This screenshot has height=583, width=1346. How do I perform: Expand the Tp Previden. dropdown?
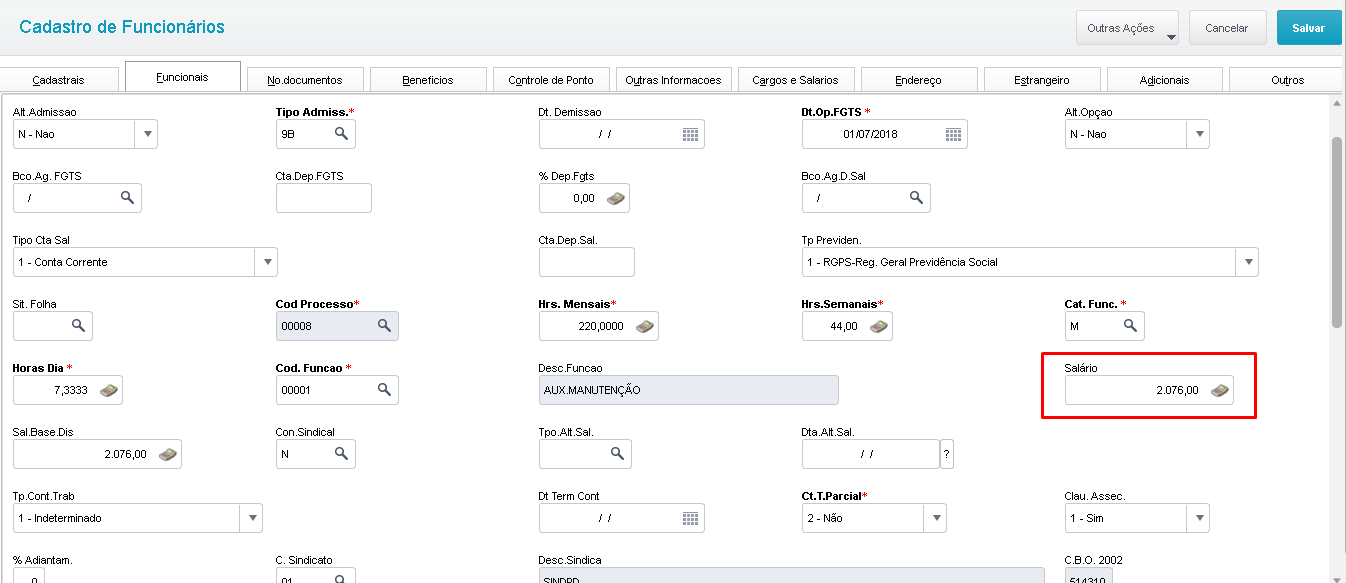(x=1247, y=262)
